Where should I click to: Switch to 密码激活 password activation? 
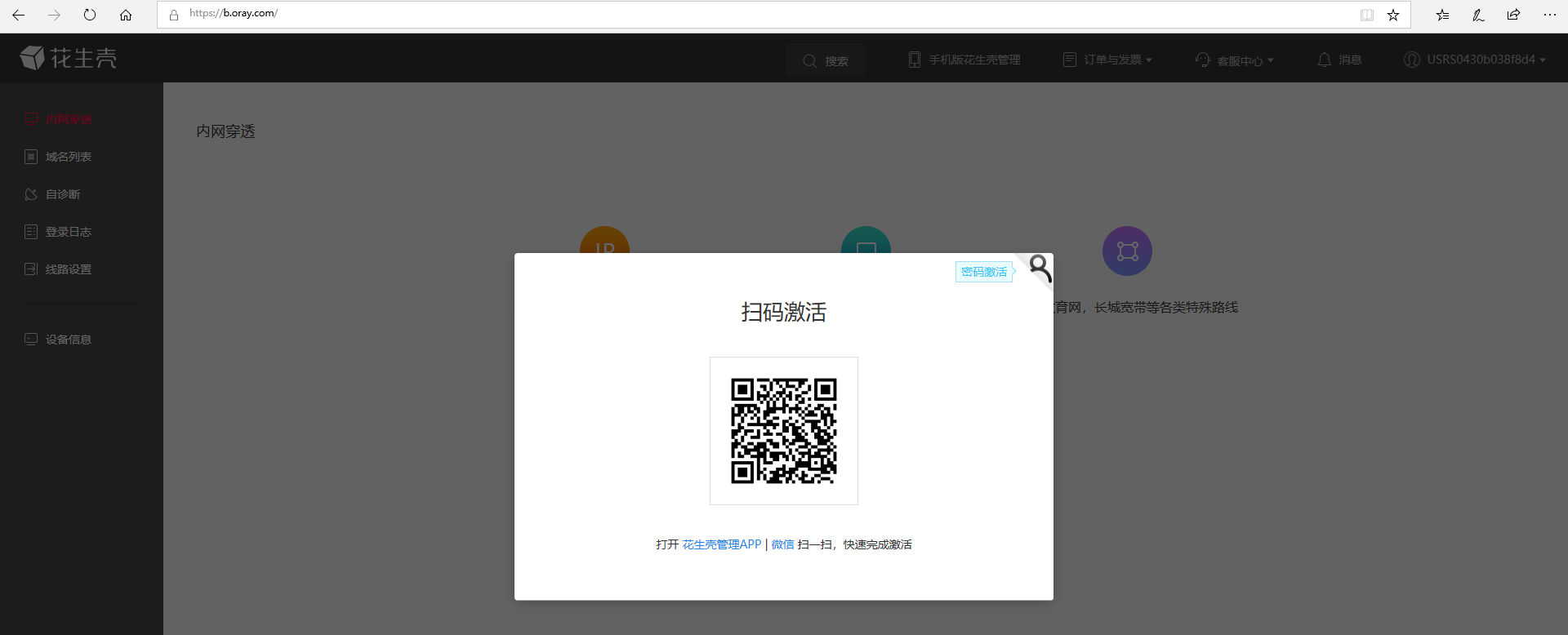point(983,272)
